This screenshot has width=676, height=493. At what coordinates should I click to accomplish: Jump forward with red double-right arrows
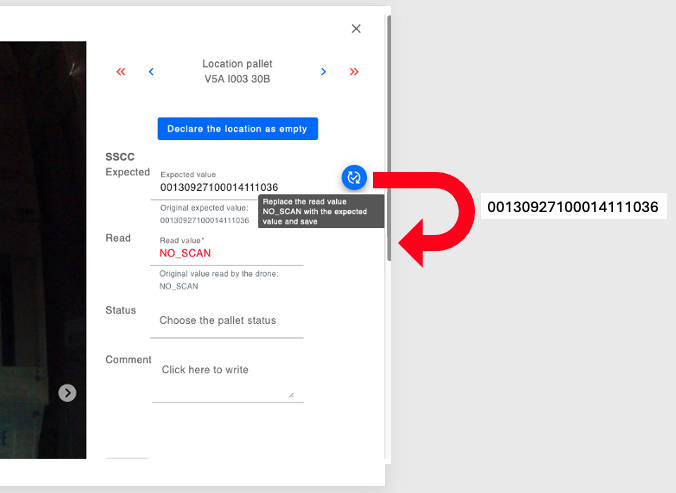(354, 72)
